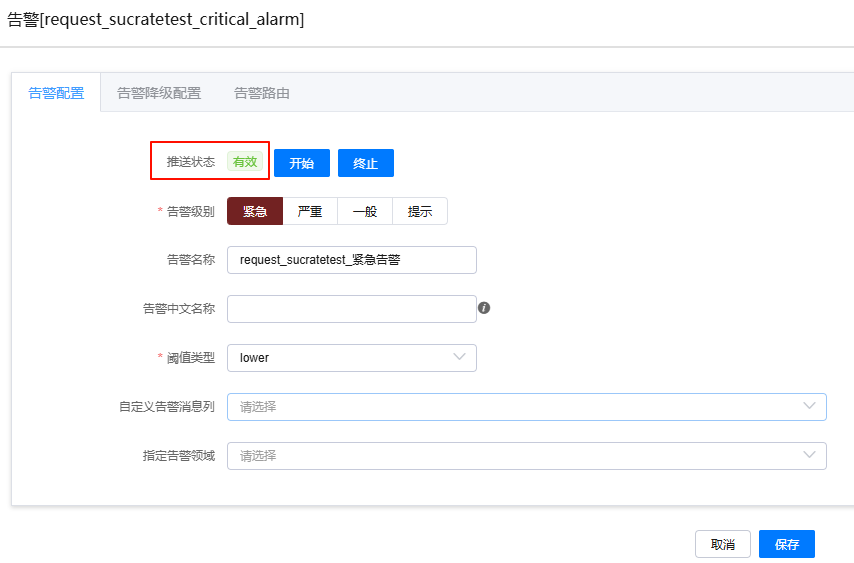The height and width of the screenshot is (563, 854).
Task: Click the 开始 push button
Action: pos(302,163)
